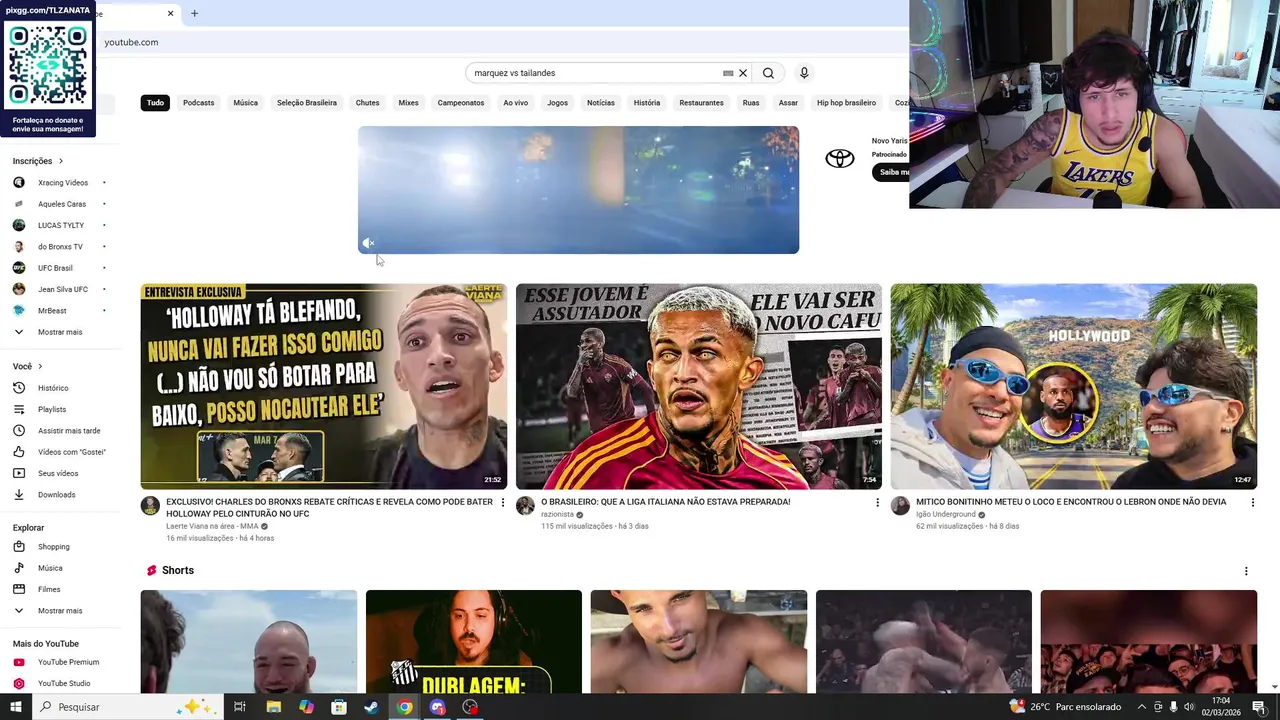Select the Podcasts filter chip
Viewport: 1280px width, 720px height.
tap(198, 103)
